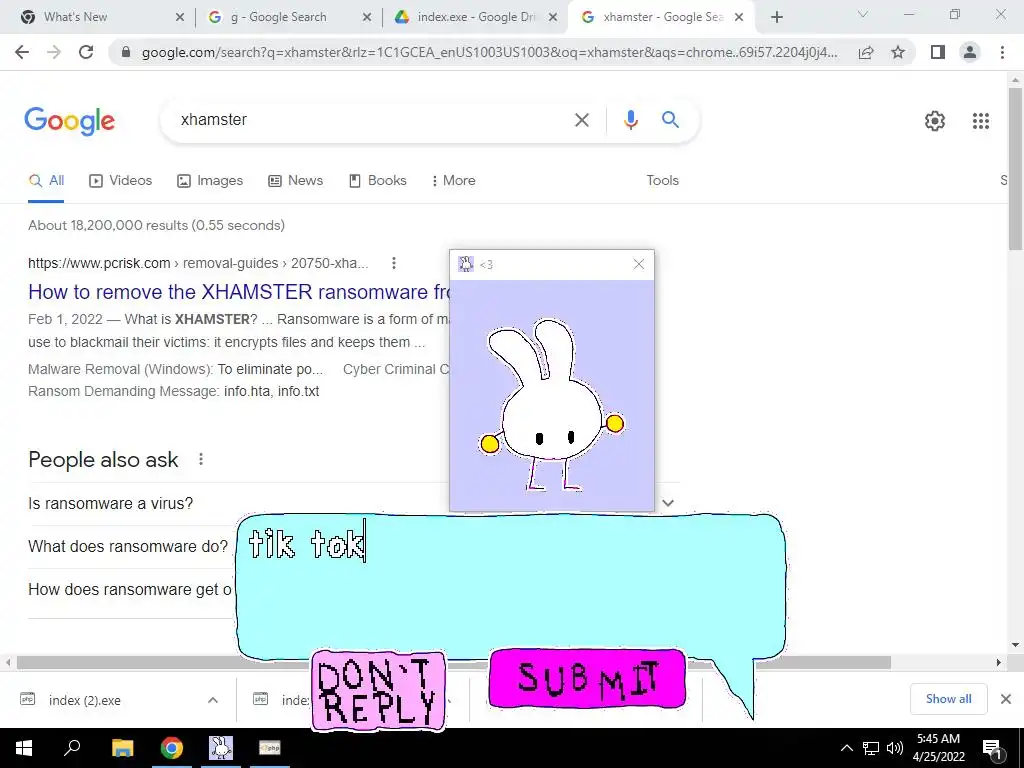1024x768 pixels.
Task: Bookmark this page with the star icon
Action: [898, 52]
